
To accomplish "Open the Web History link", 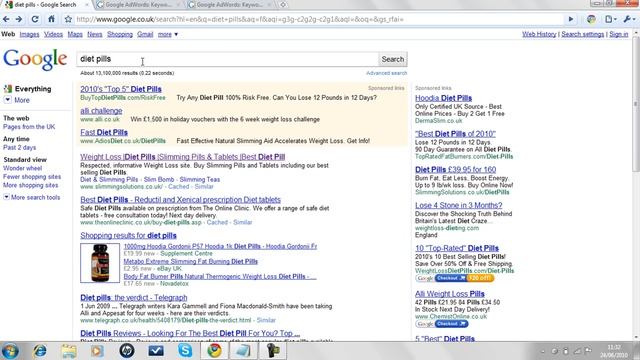I will (539, 34).
